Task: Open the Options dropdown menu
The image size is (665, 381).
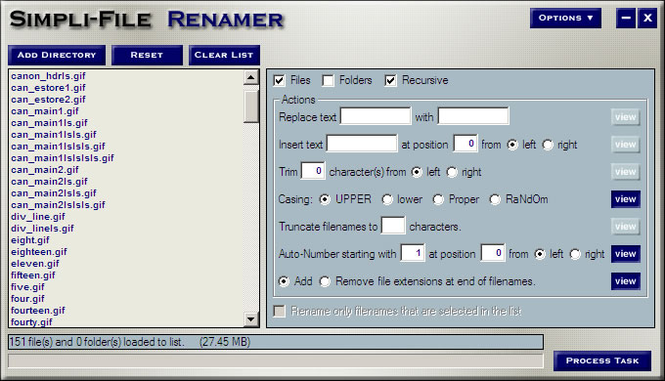Action: click(x=565, y=18)
